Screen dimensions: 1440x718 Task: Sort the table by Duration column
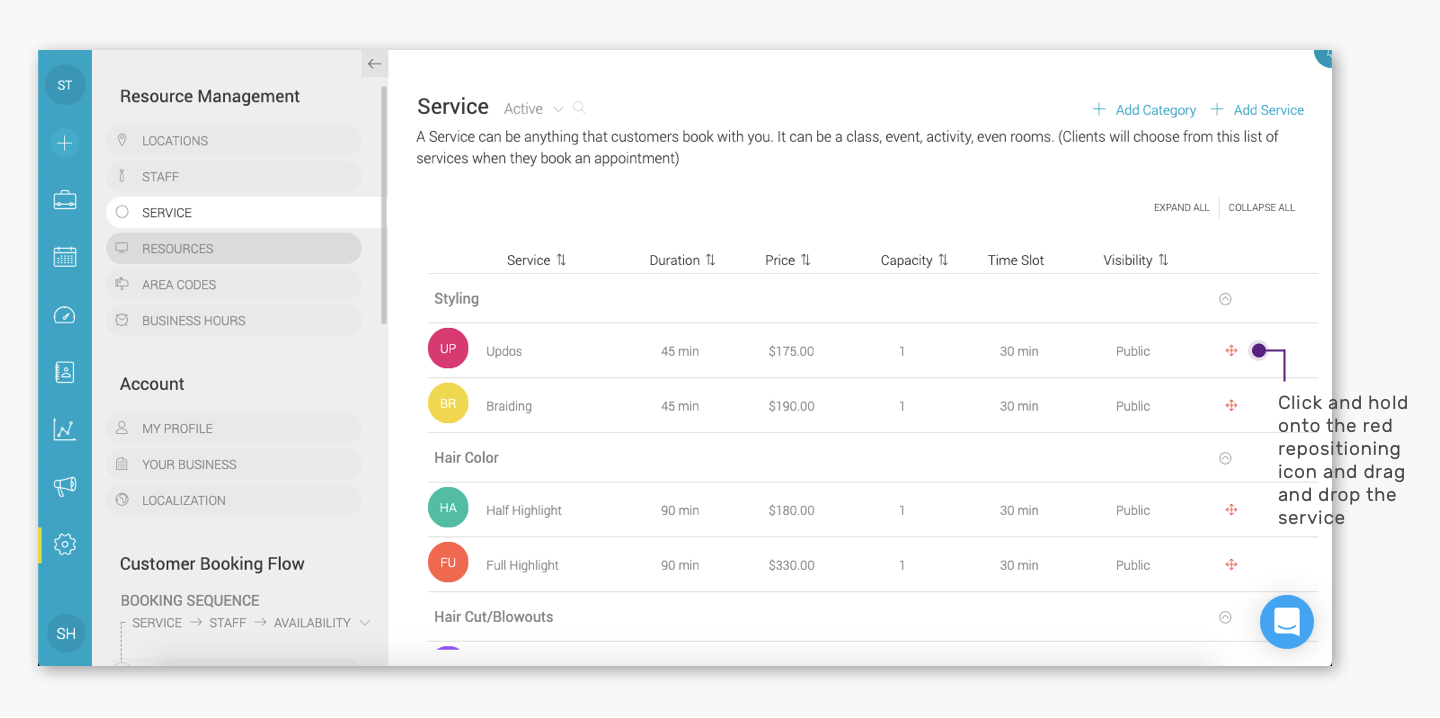[x=683, y=260]
